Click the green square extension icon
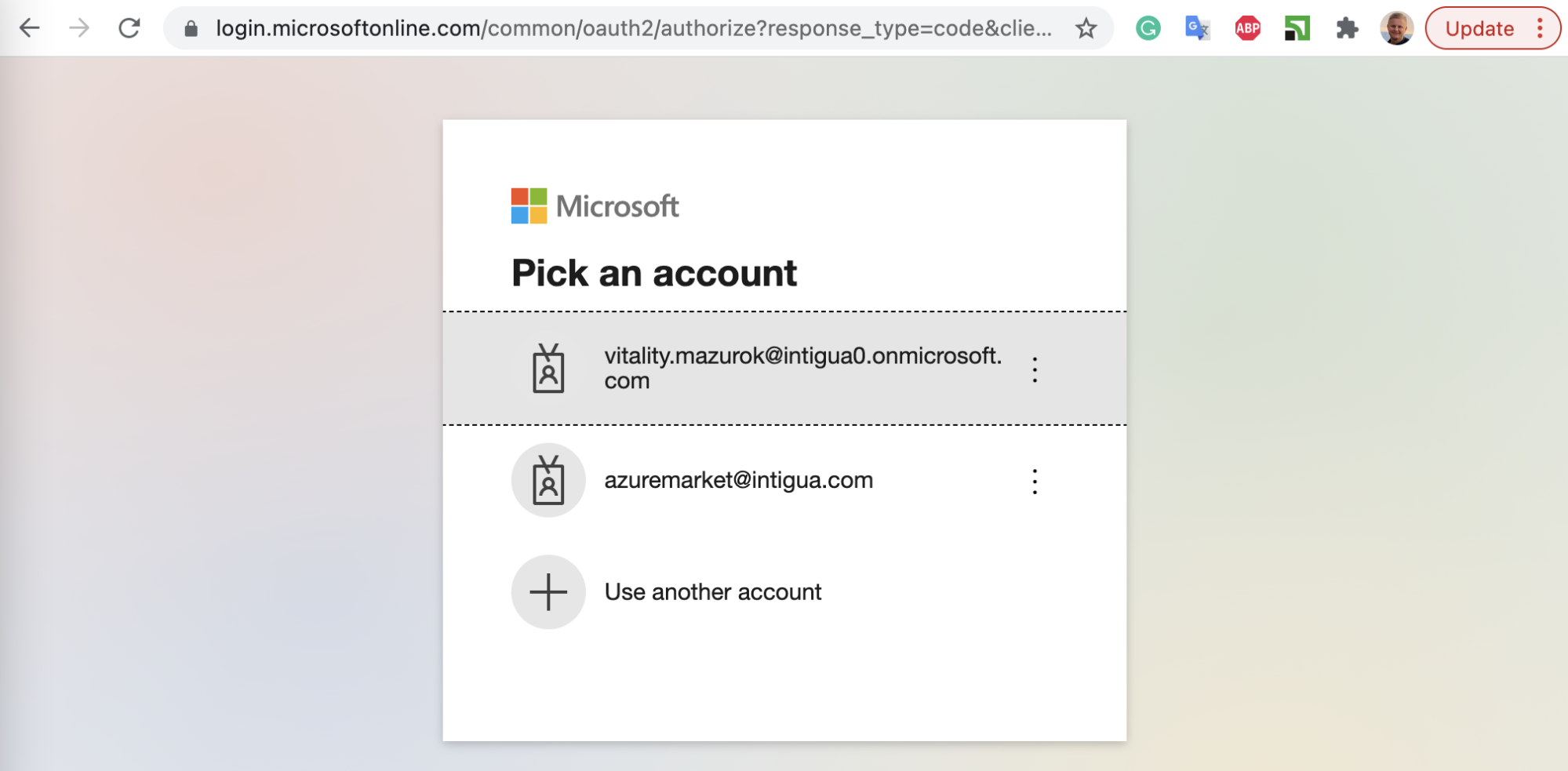 1297,29
